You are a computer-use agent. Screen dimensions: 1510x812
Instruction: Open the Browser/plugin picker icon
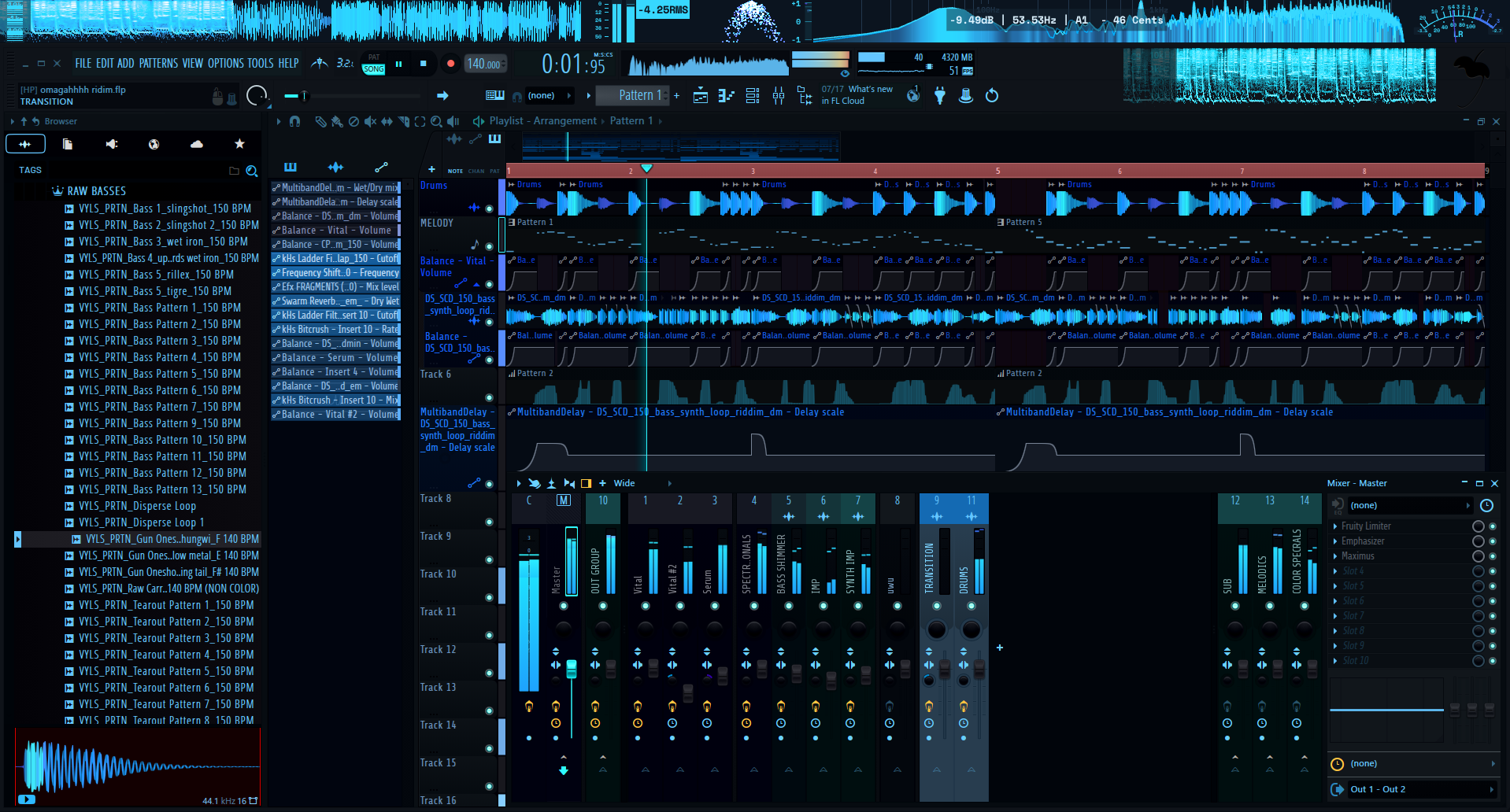pyautogui.click(x=805, y=96)
